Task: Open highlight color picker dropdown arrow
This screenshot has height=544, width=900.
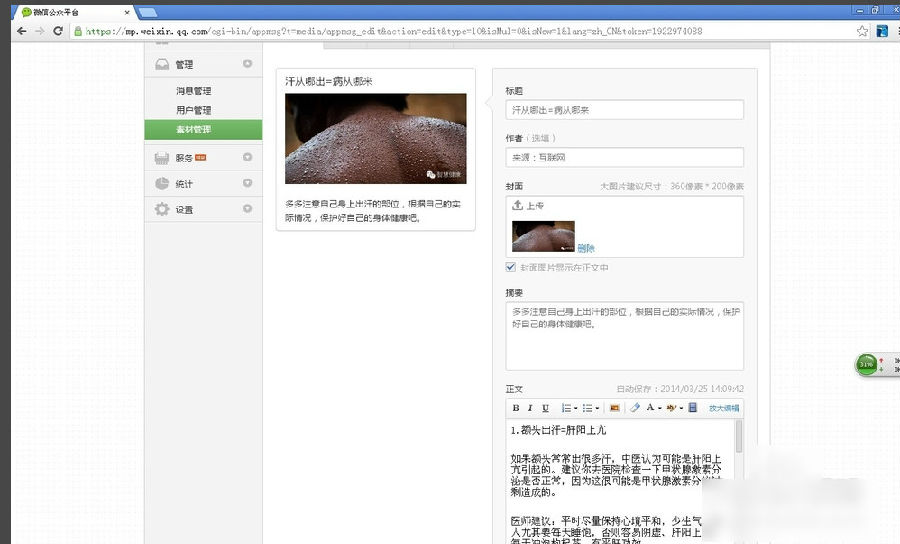Action: [681, 409]
